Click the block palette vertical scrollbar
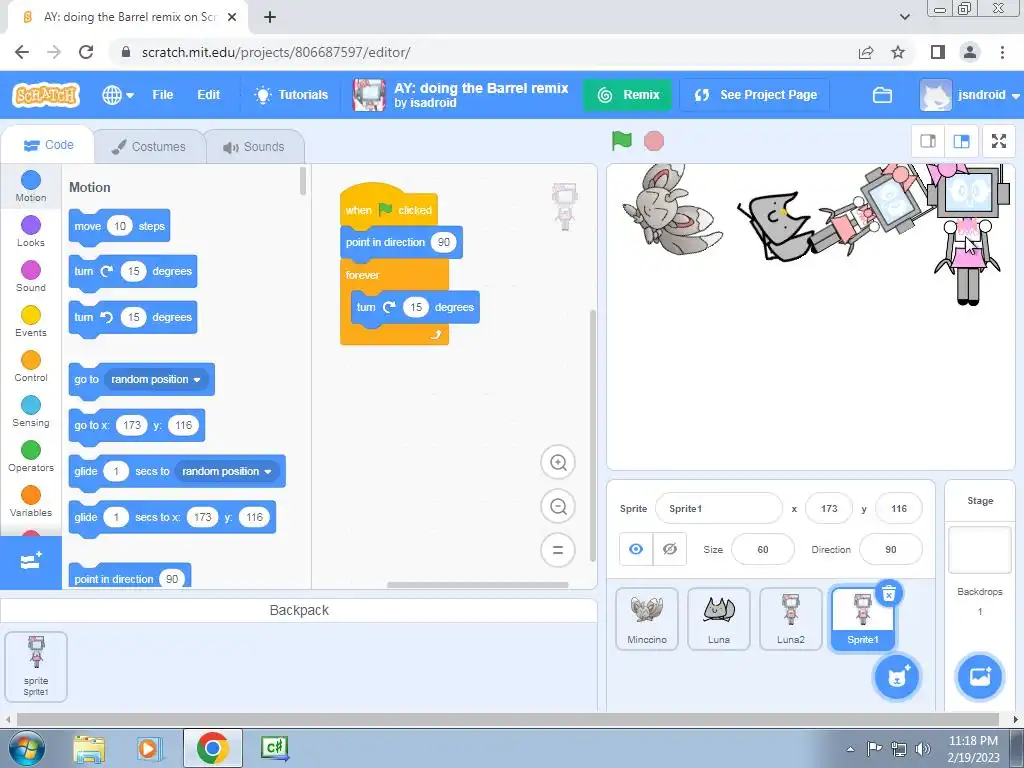This screenshot has width=1024, height=768. [302, 181]
